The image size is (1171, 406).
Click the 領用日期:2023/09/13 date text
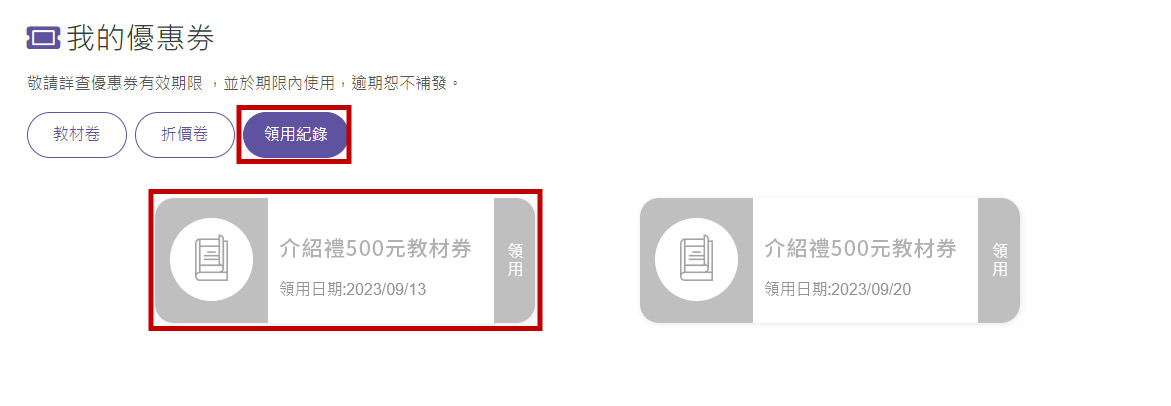click(353, 290)
